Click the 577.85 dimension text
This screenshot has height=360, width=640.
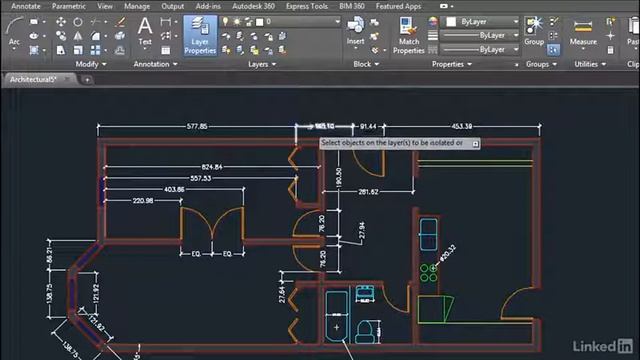coord(197,126)
